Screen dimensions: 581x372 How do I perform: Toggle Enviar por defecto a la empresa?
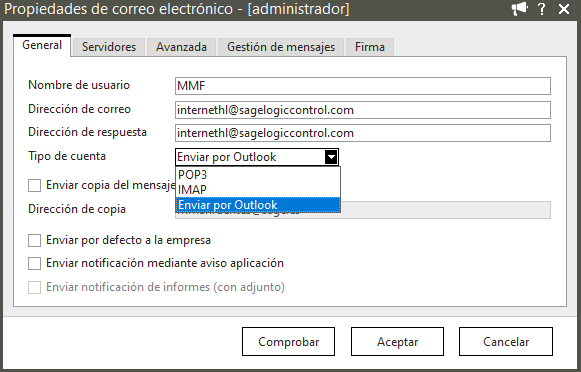(x=34, y=240)
